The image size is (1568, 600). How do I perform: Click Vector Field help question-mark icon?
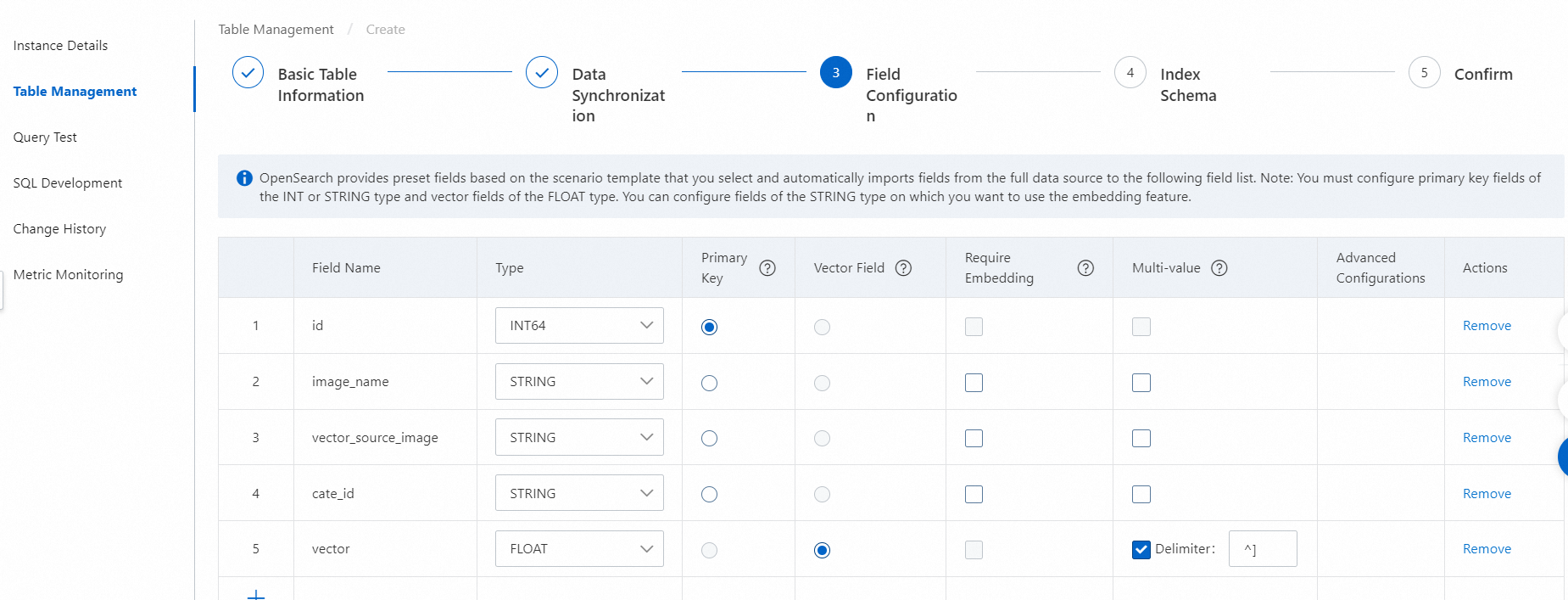pyautogui.click(x=904, y=268)
